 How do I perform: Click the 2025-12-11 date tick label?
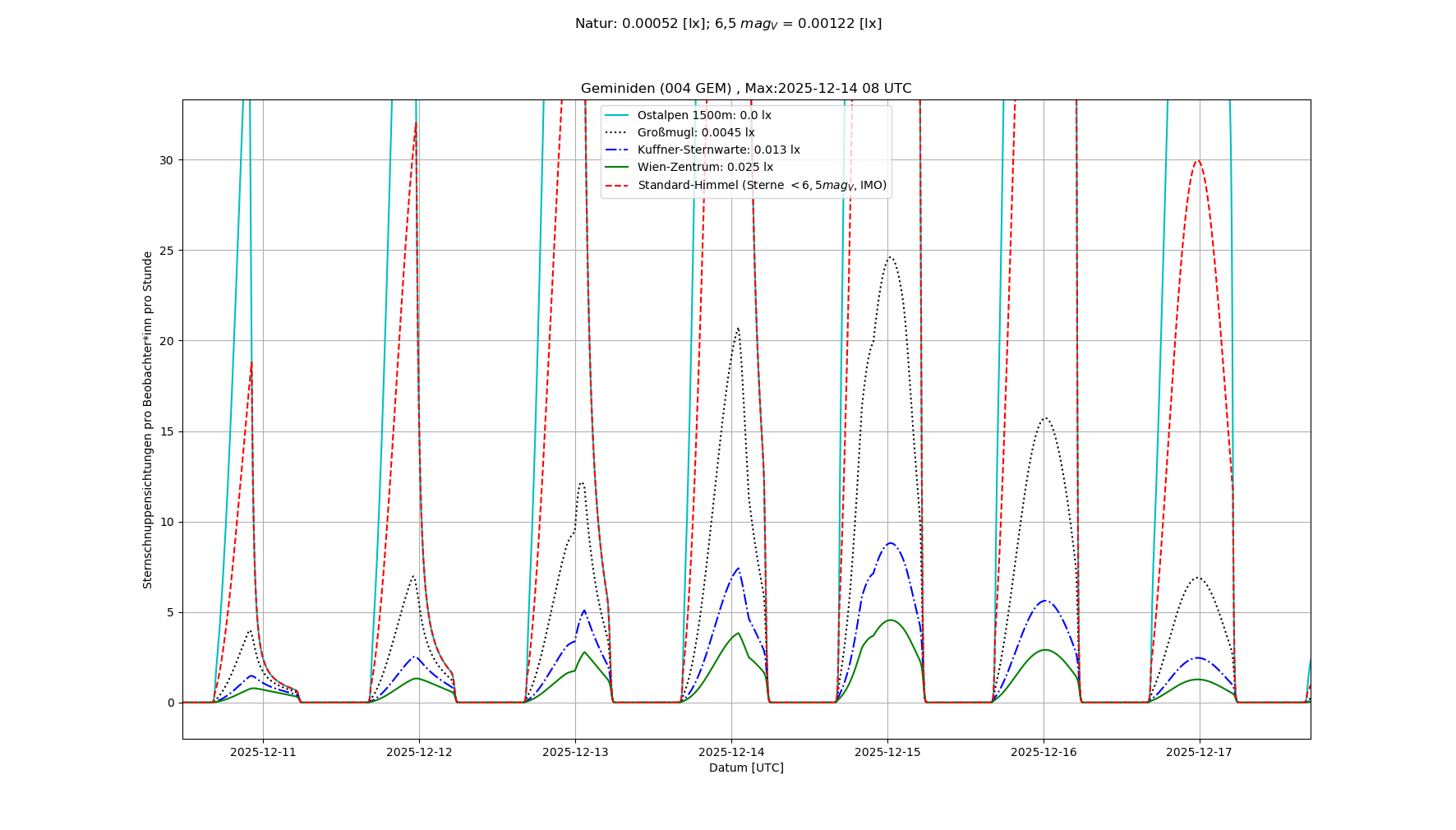(263, 752)
